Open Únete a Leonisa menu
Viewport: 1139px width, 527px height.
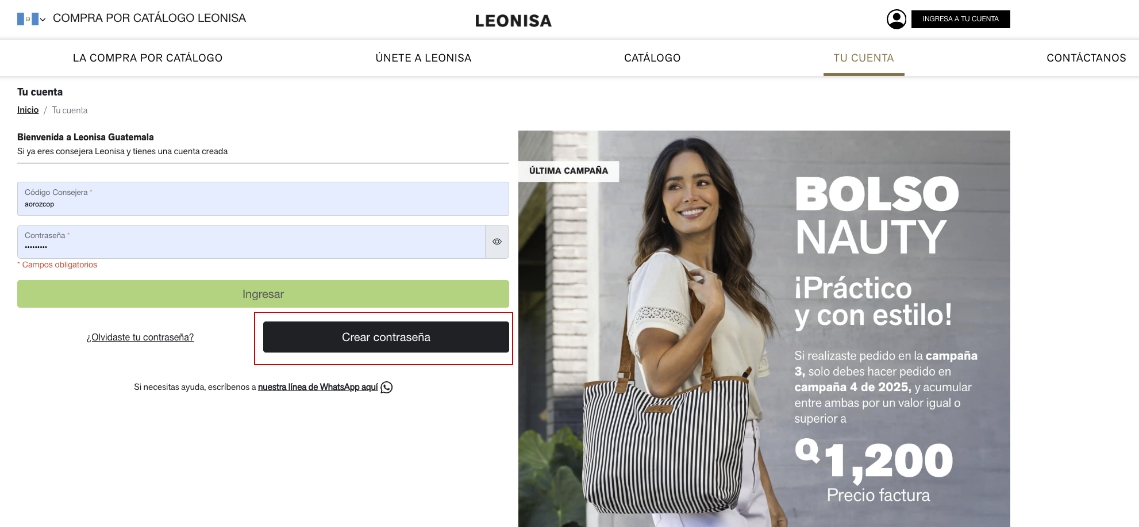423,58
